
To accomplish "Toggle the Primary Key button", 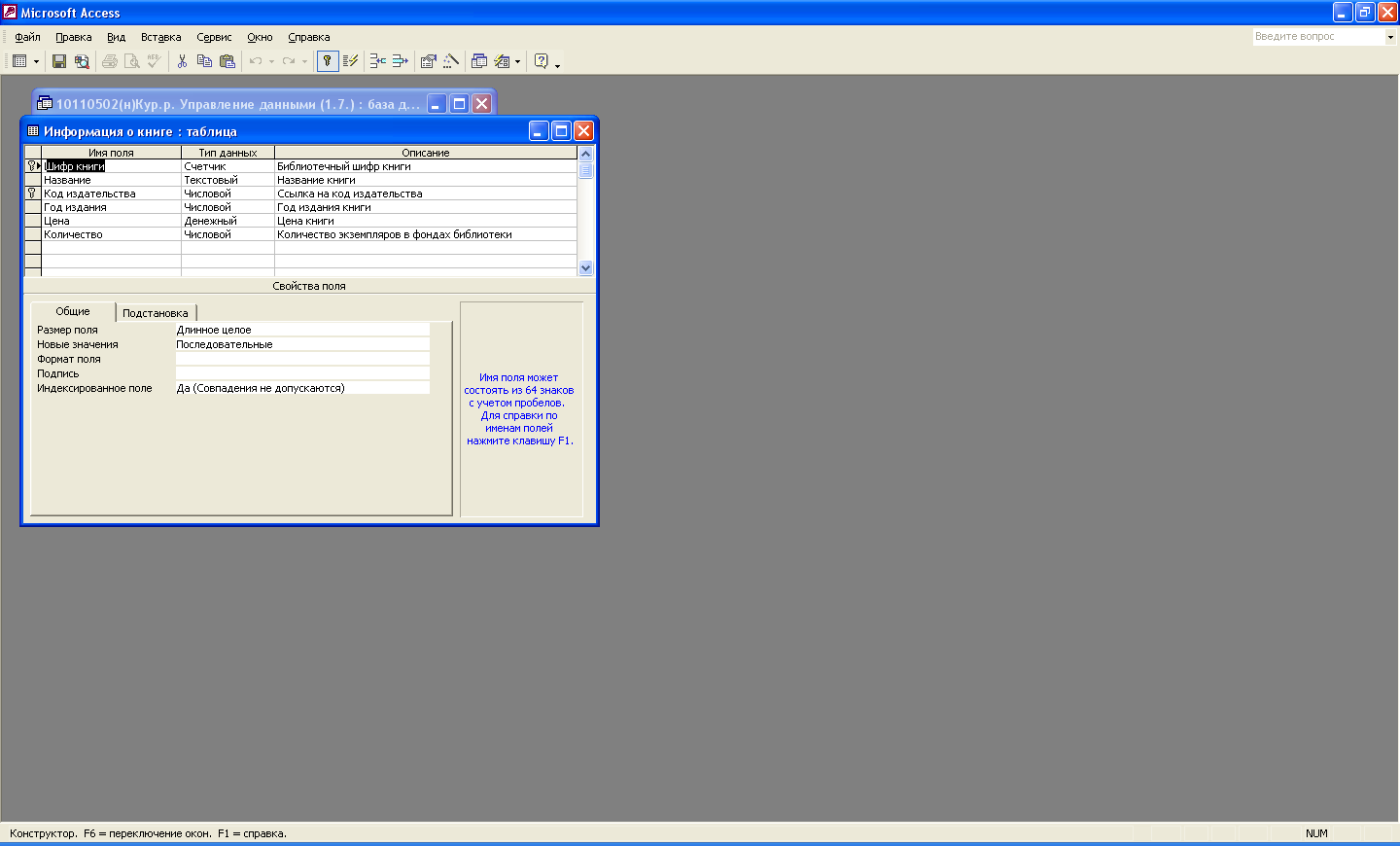I will 328,61.
